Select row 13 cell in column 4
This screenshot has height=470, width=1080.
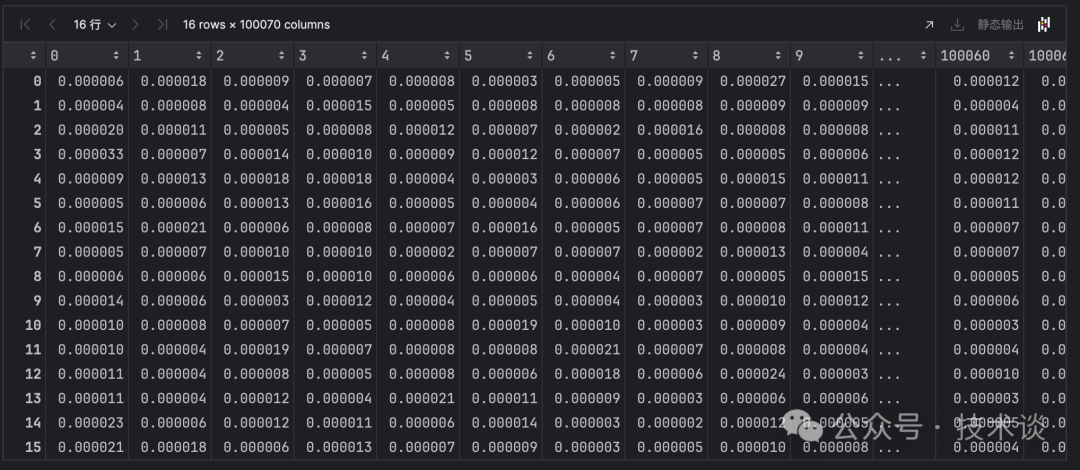(x=422, y=398)
